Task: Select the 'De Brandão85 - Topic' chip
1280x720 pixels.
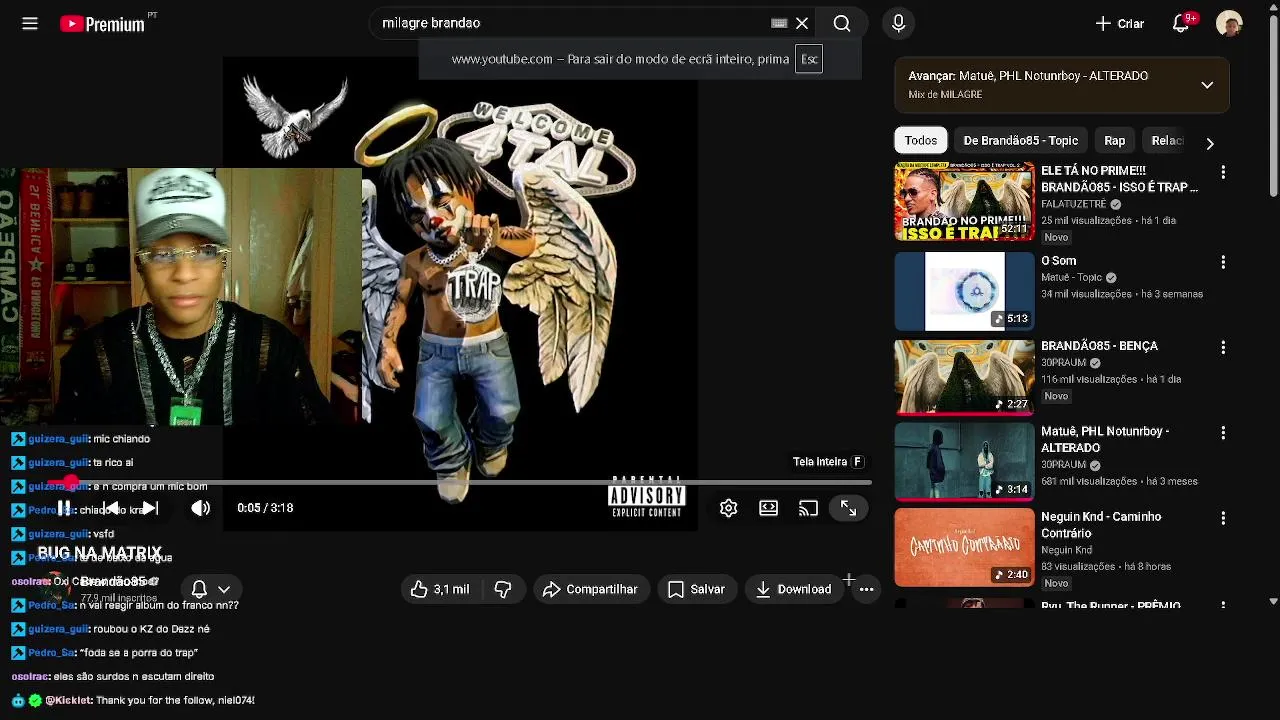Action: pyautogui.click(x=1020, y=141)
